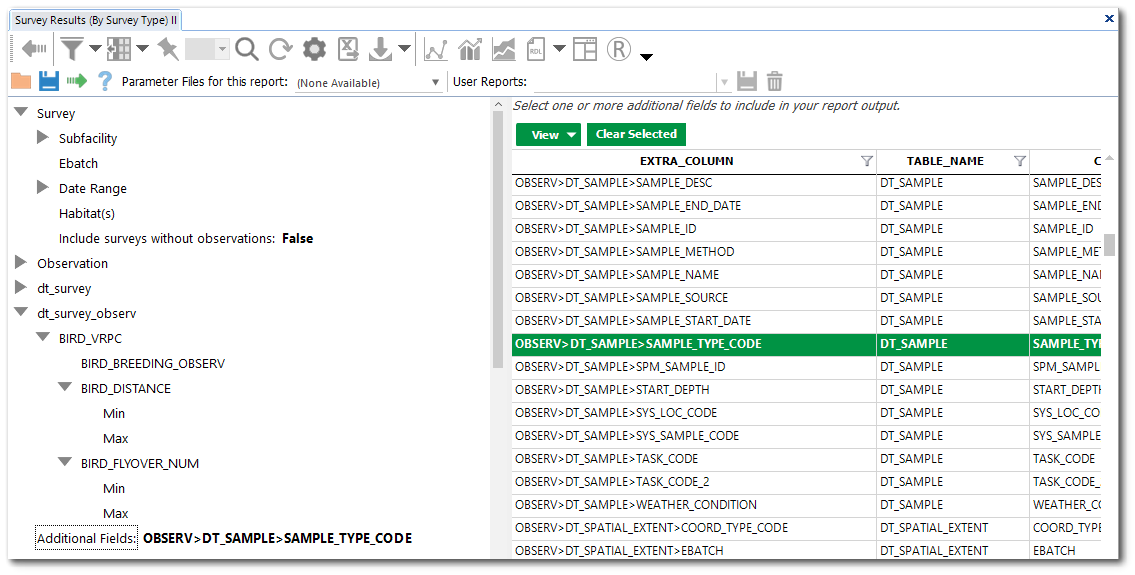
Task: Filter the EXTRA_COLUMN column header
Action: [867, 161]
